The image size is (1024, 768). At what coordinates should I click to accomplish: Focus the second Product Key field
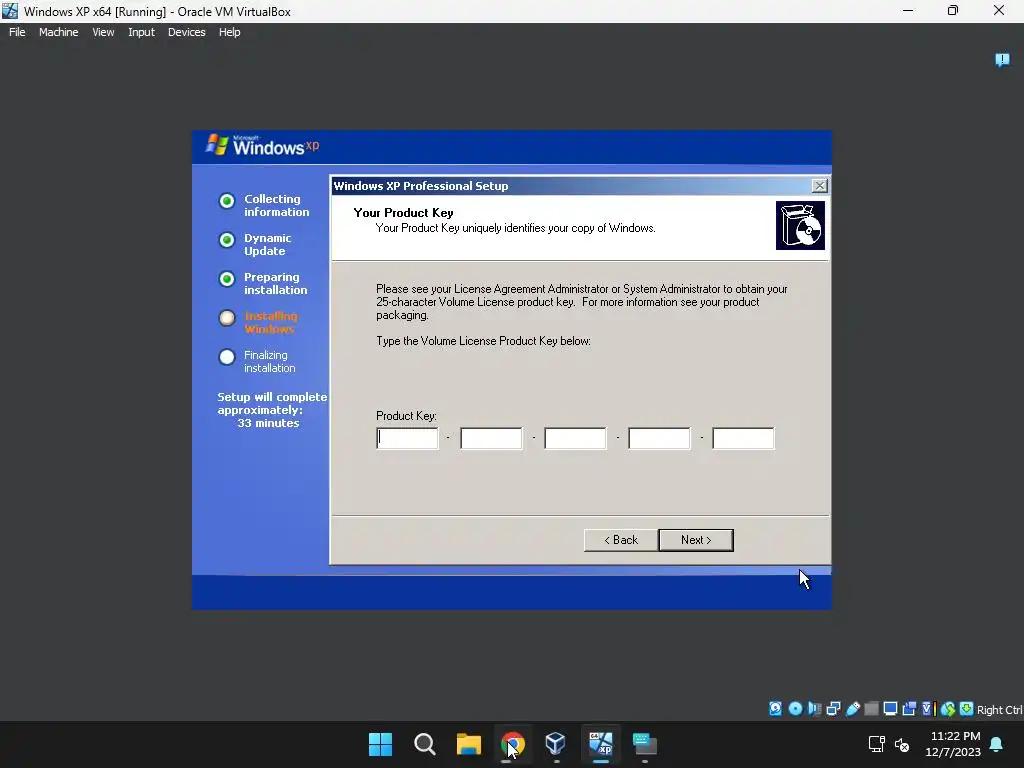click(491, 438)
